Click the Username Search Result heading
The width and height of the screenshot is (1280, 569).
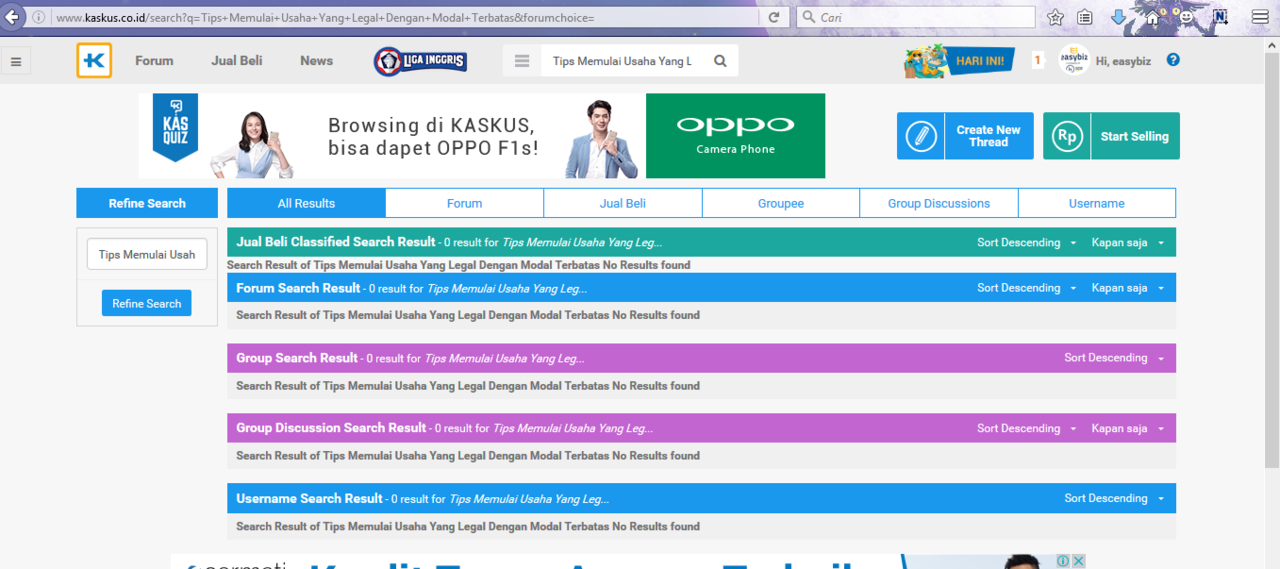pos(309,498)
